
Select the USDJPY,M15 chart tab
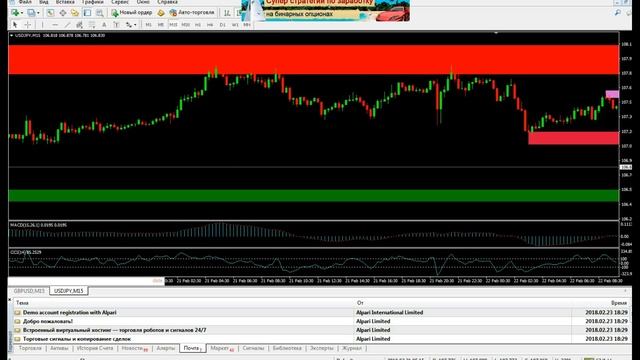(x=69, y=291)
